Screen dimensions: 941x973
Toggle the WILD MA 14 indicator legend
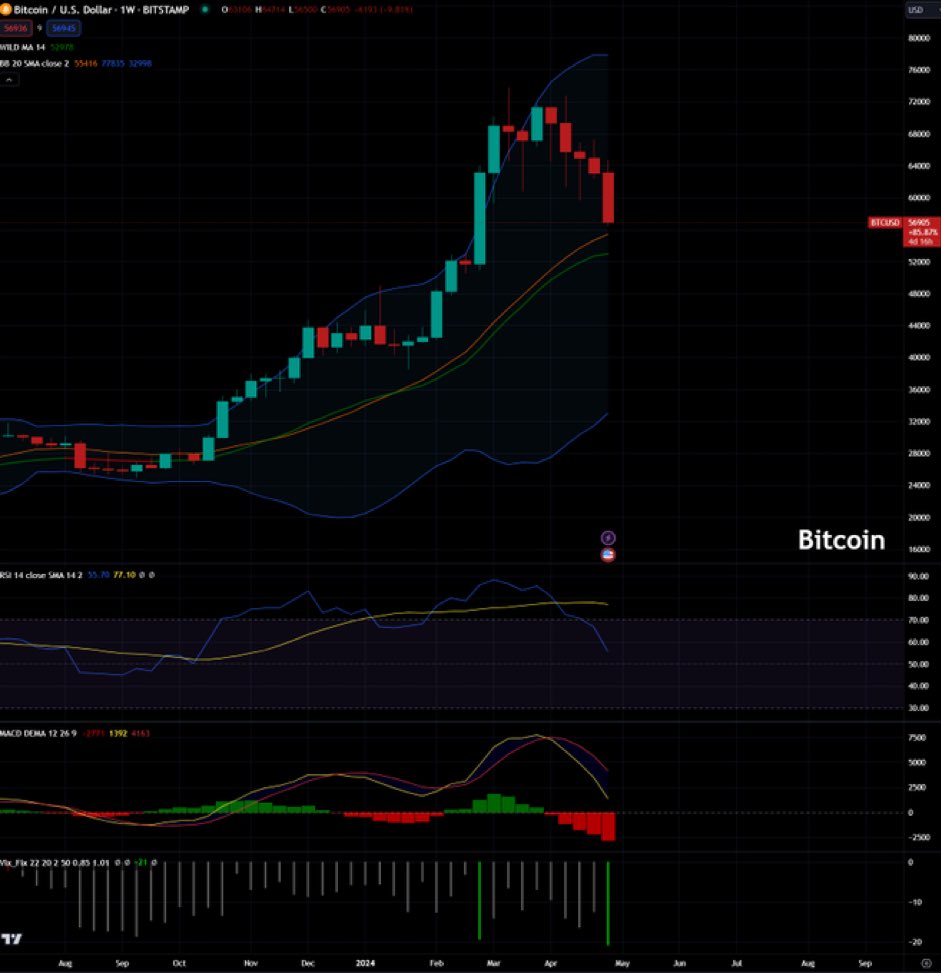[20, 46]
